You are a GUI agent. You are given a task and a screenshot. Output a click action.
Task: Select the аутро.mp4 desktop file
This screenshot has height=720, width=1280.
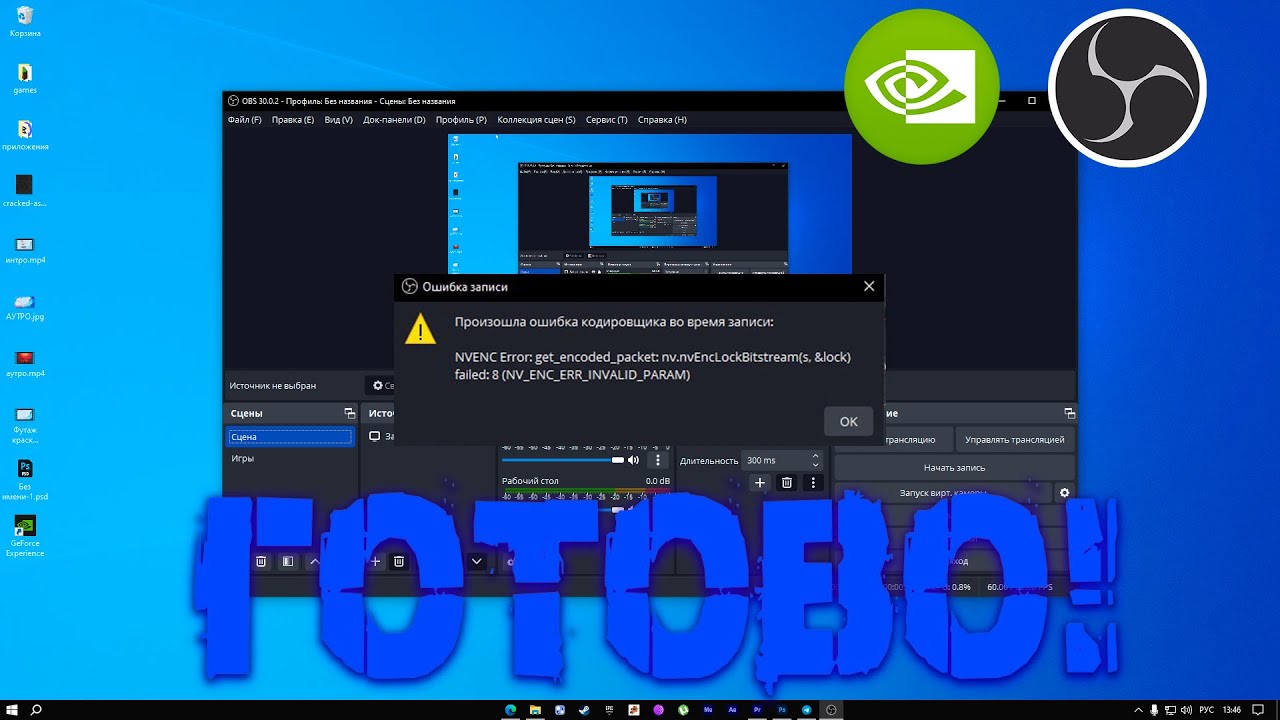pos(25,364)
